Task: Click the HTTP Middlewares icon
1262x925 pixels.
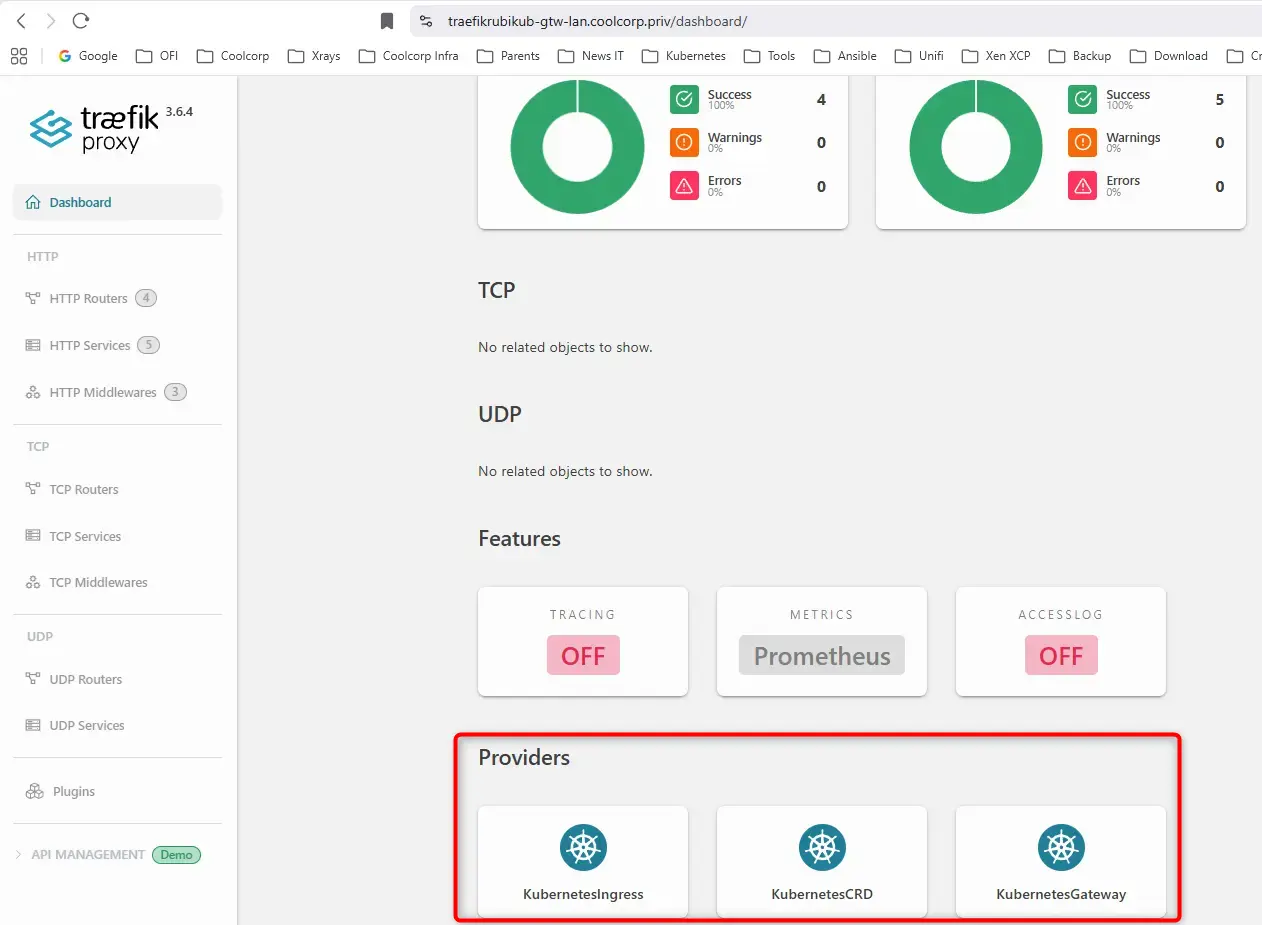Action: [31, 392]
